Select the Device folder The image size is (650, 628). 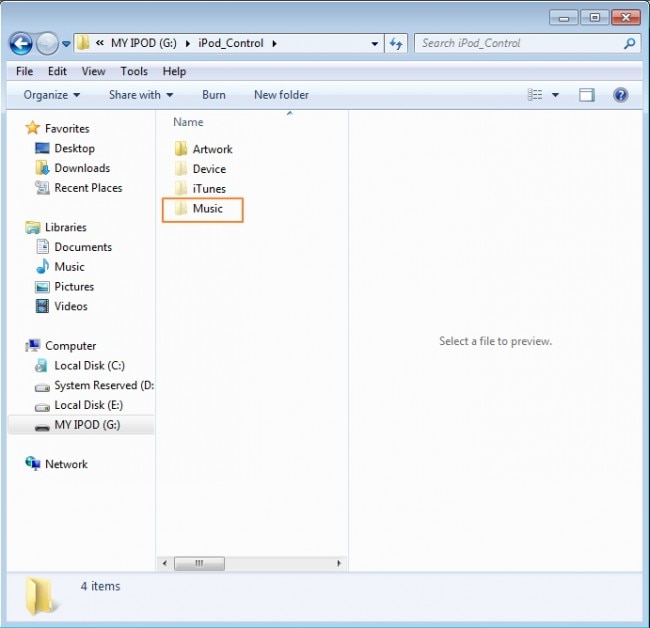tap(200, 169)
